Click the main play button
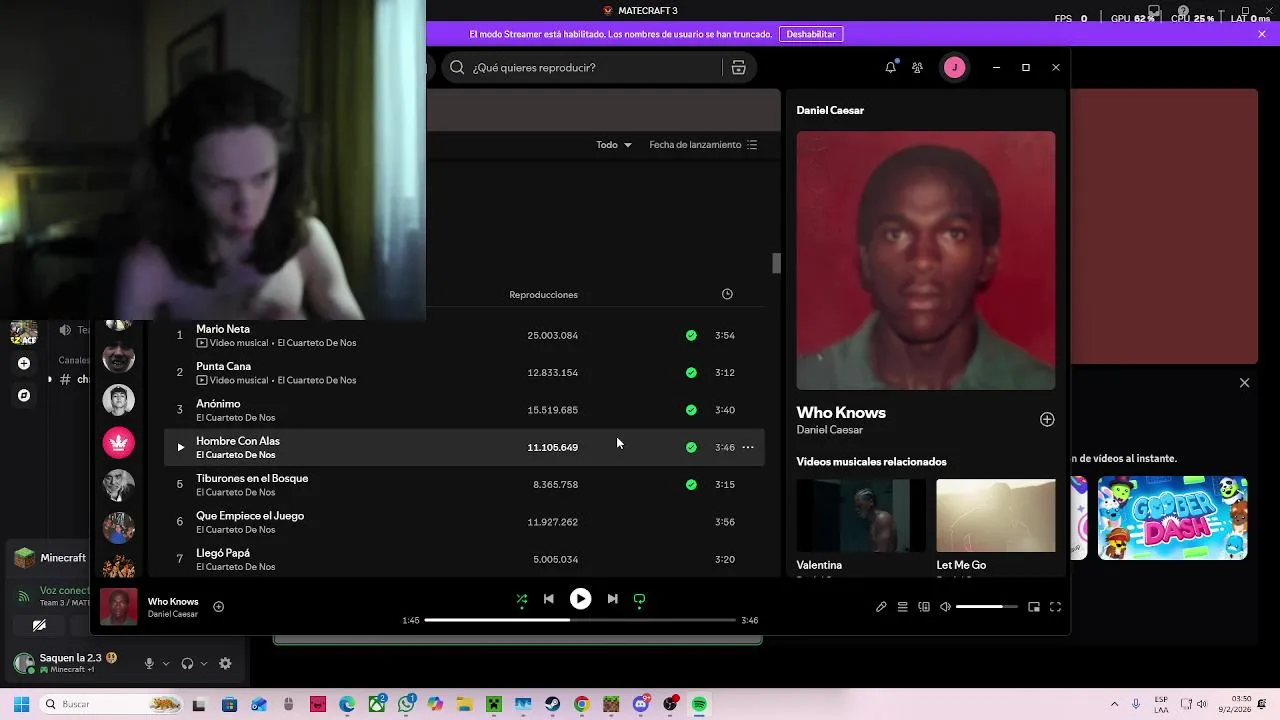The image size is (1280, 720). click(x=580, y=599)
